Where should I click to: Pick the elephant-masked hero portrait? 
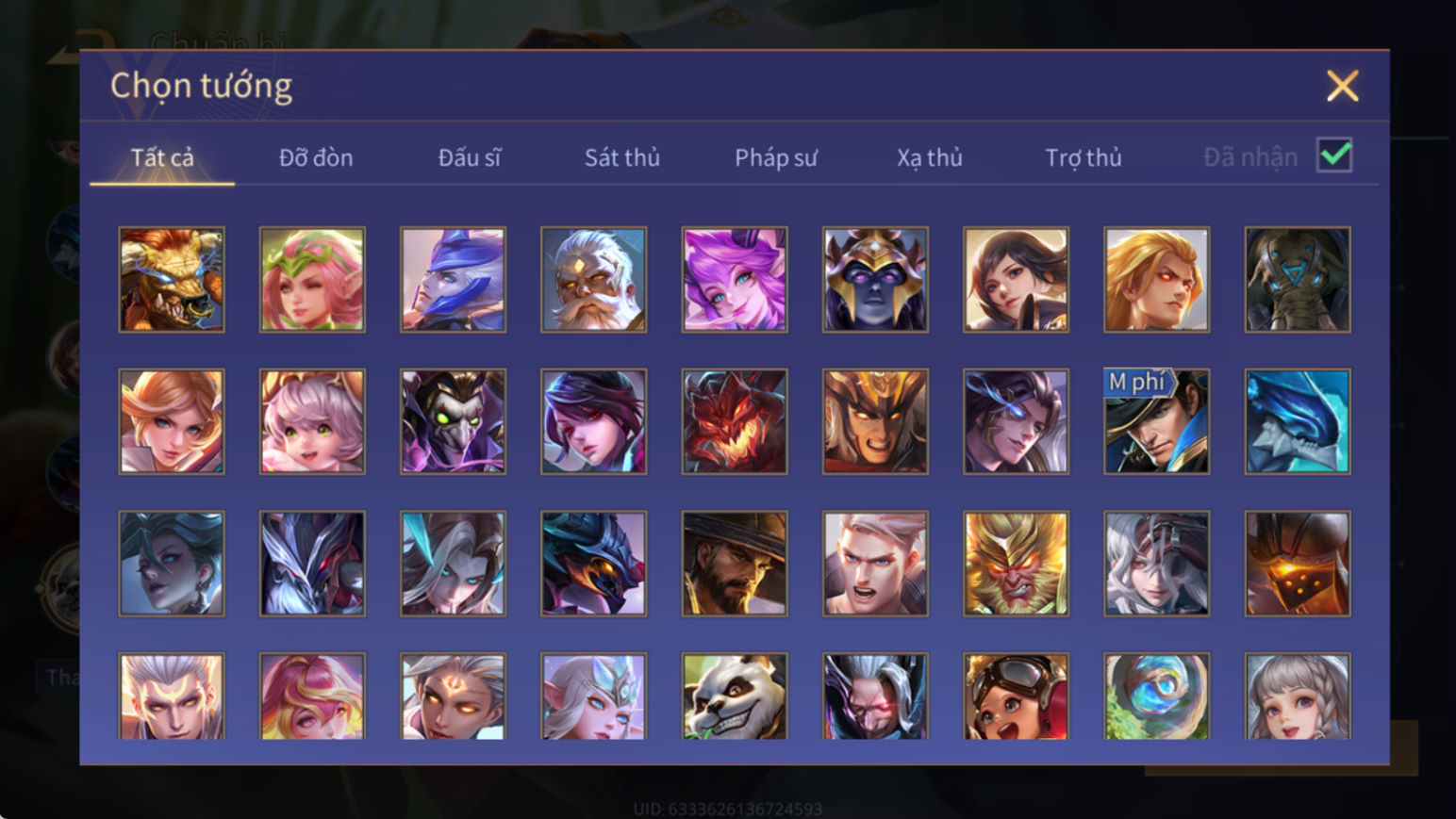[1298, 279]
